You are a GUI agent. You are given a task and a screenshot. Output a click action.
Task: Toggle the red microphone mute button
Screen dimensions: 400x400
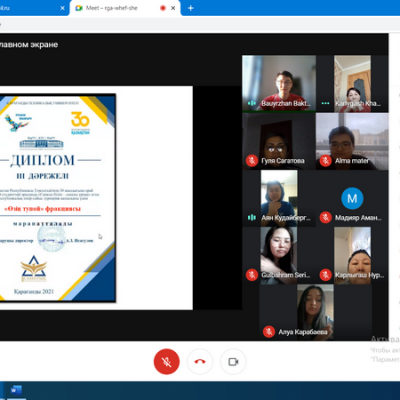click(x=167, y=362)
